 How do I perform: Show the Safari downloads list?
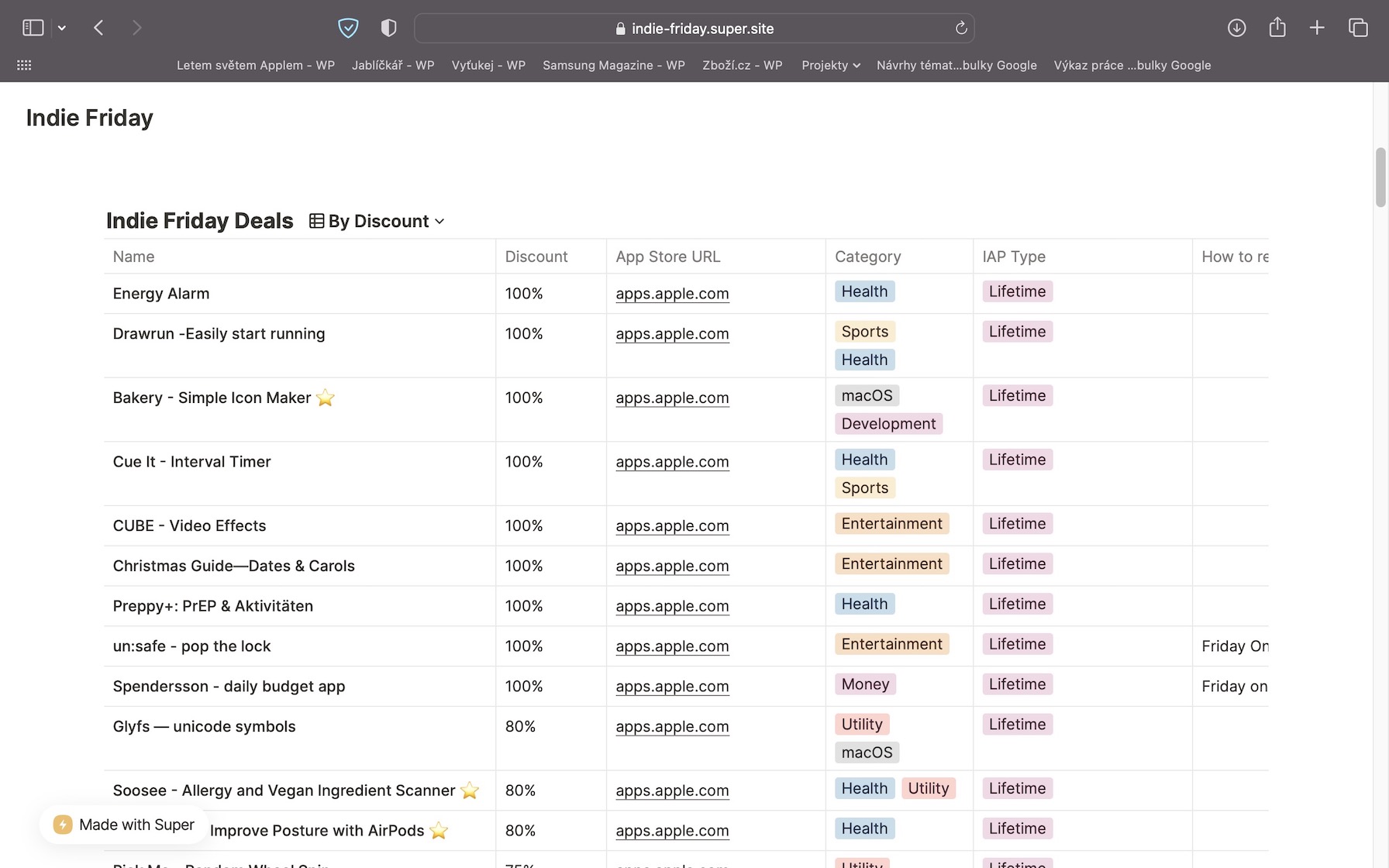pos(1236,28)
